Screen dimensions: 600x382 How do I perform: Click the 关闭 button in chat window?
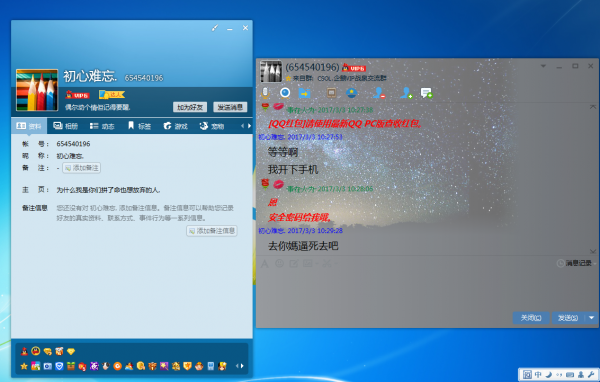click(x=531, y=318)
